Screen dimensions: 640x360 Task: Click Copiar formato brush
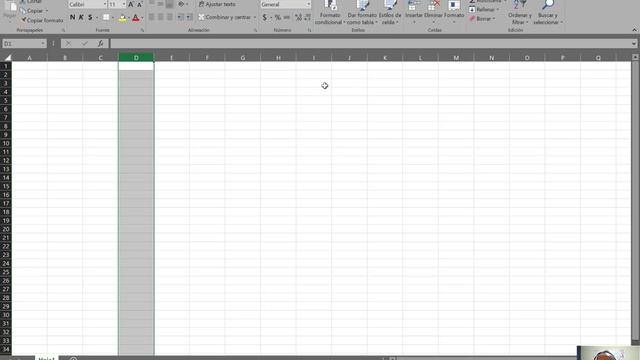[x=42, y=20]
